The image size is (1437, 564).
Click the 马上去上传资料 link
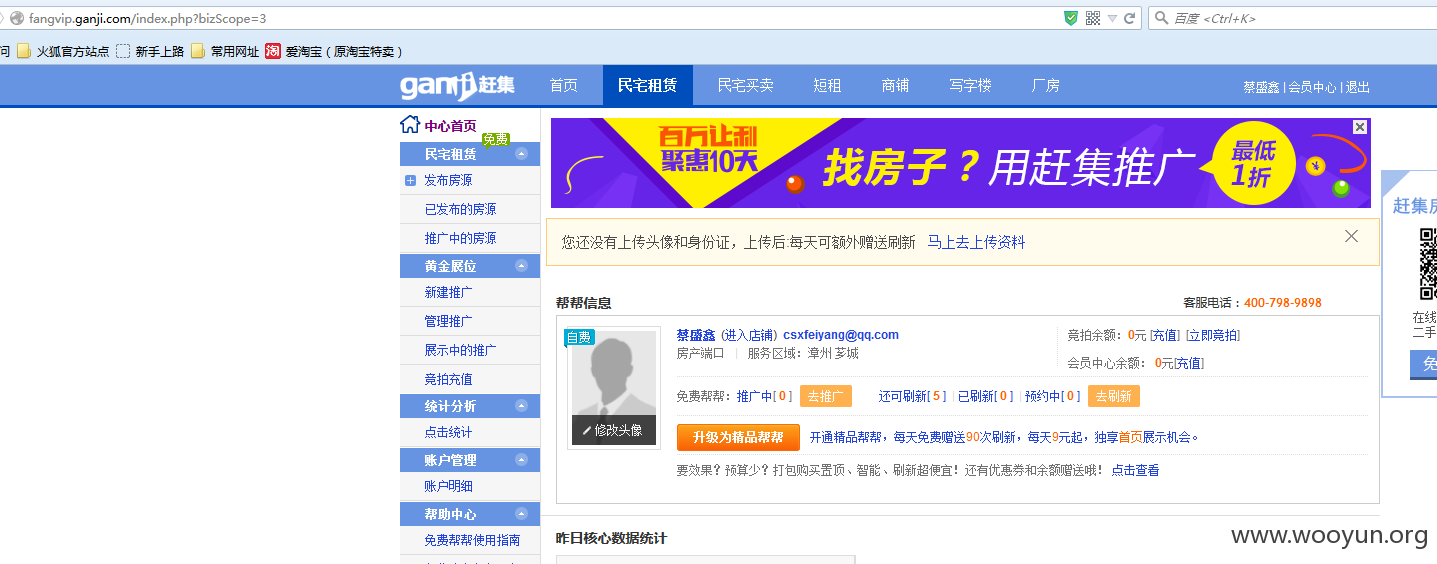point(976,242)
